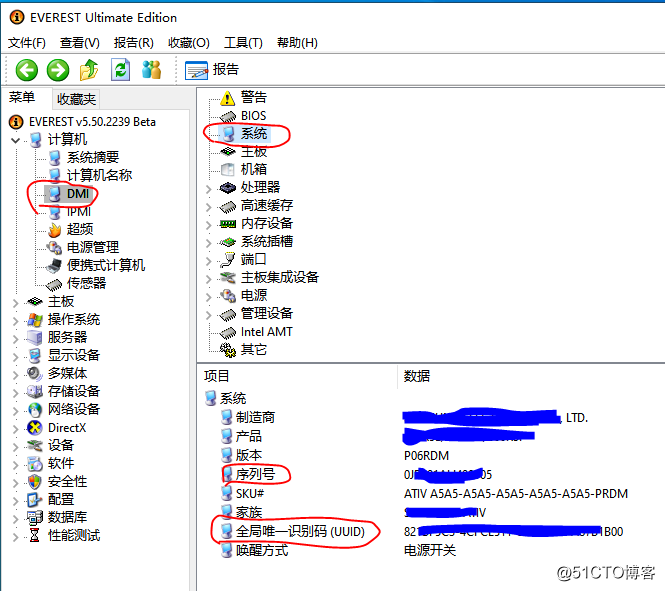The image size is (665, 591).
Task: Select the IPMI tree item
Action: point(79,211)
